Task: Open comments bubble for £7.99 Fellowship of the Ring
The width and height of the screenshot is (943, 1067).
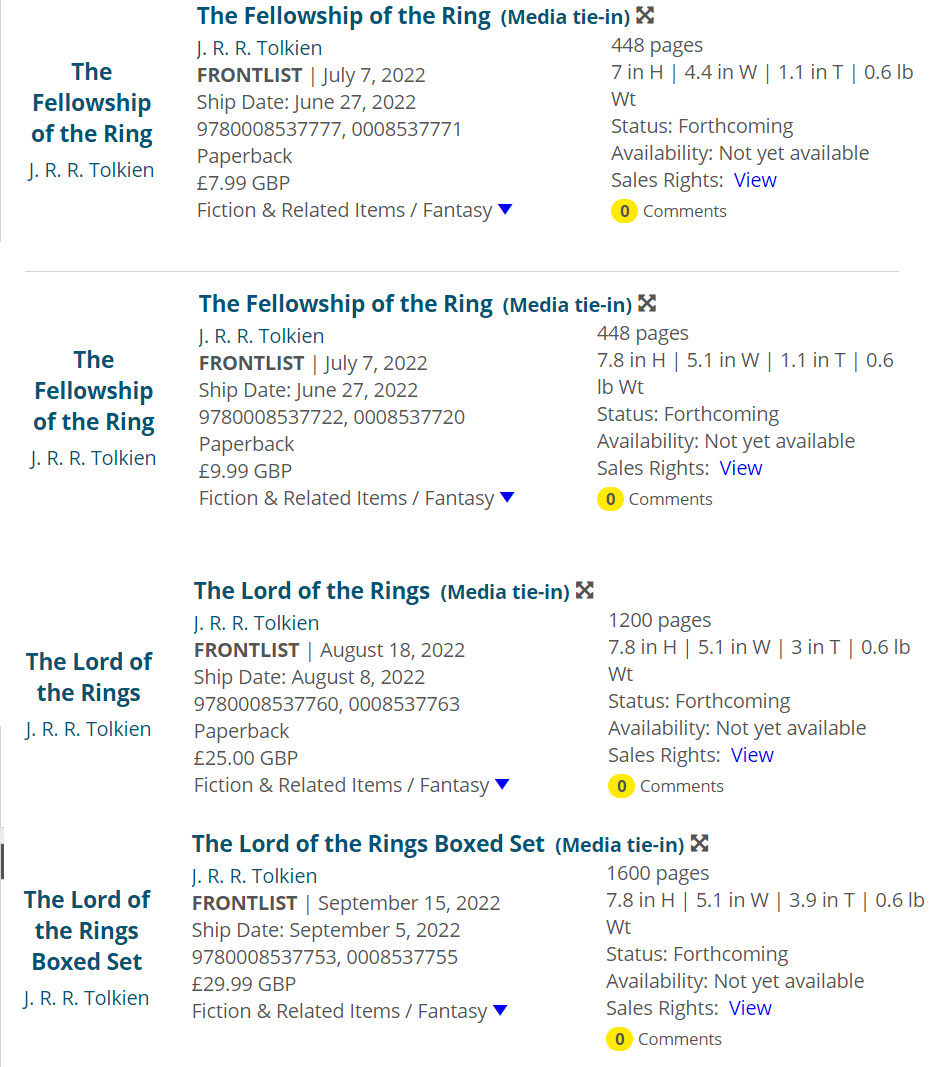Action: click(624, 211)
